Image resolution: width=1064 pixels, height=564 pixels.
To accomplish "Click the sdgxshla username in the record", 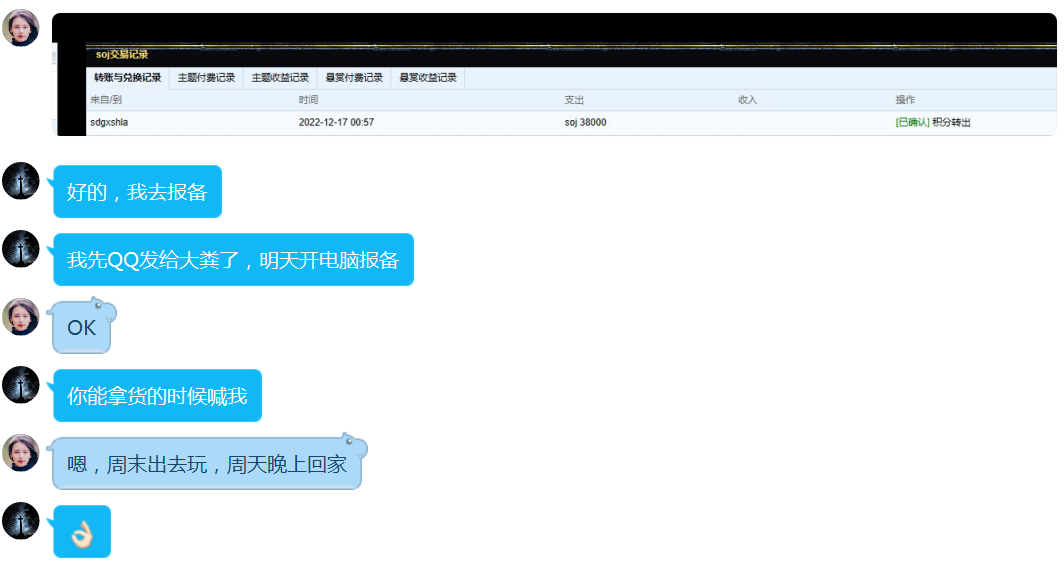I will tap(109, 123).
